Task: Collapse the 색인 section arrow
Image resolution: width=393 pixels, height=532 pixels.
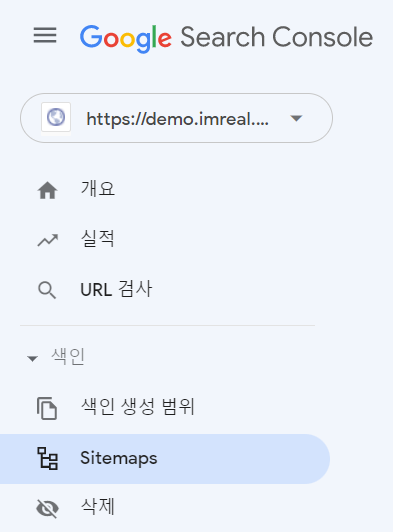Action: click(x=32, y=359)
